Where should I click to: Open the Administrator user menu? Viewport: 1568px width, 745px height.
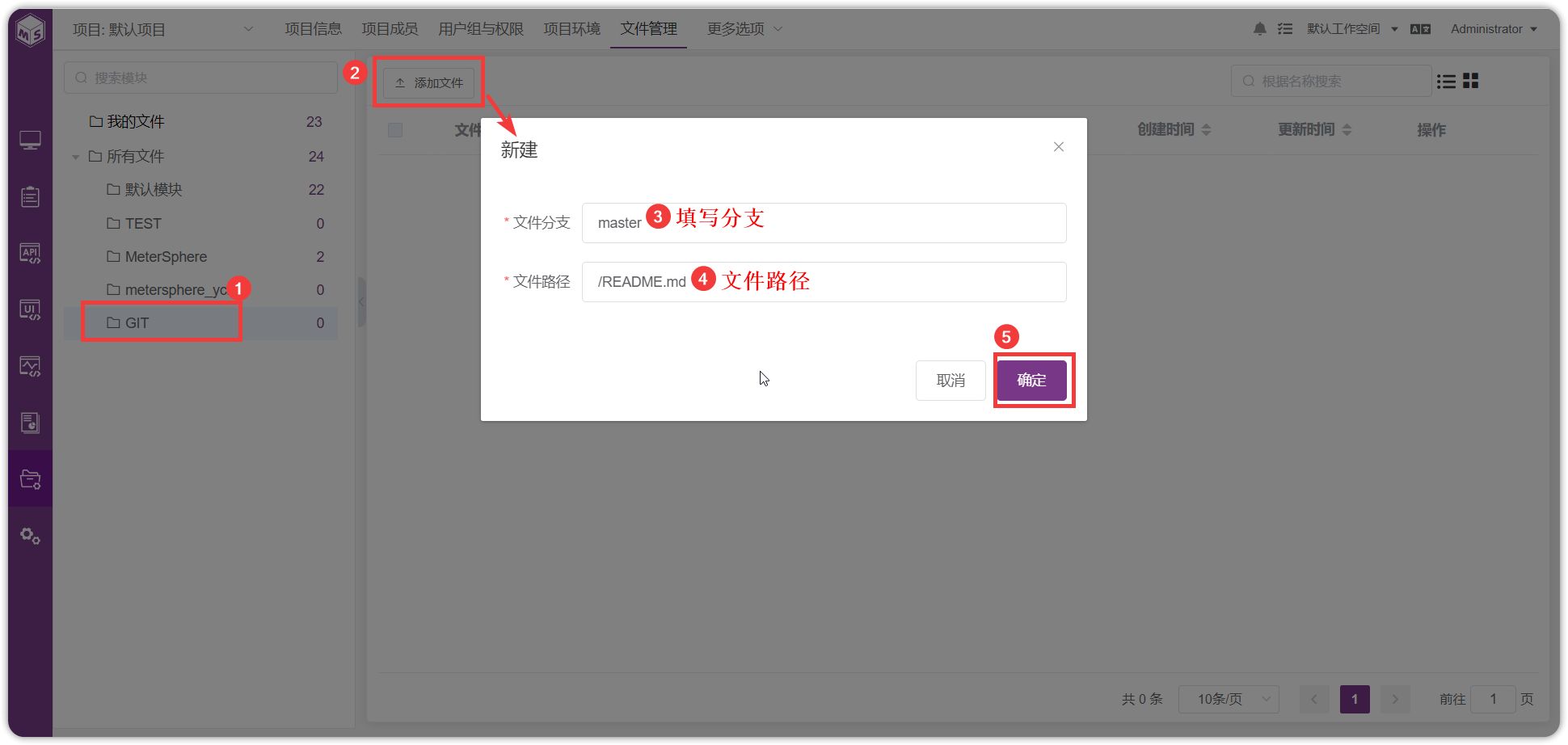[x=1494, y=29]
